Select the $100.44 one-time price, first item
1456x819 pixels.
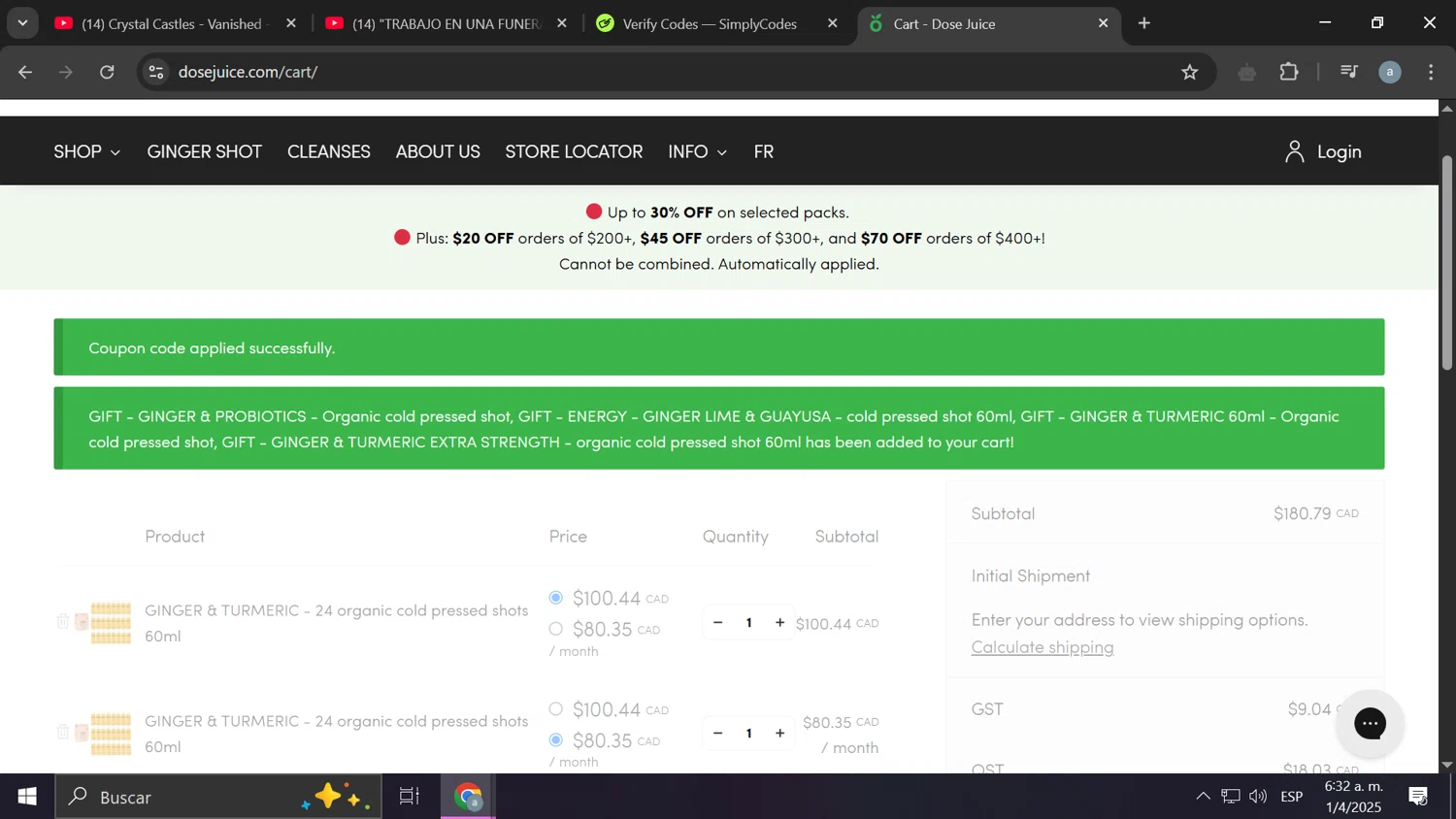[555, 597]
